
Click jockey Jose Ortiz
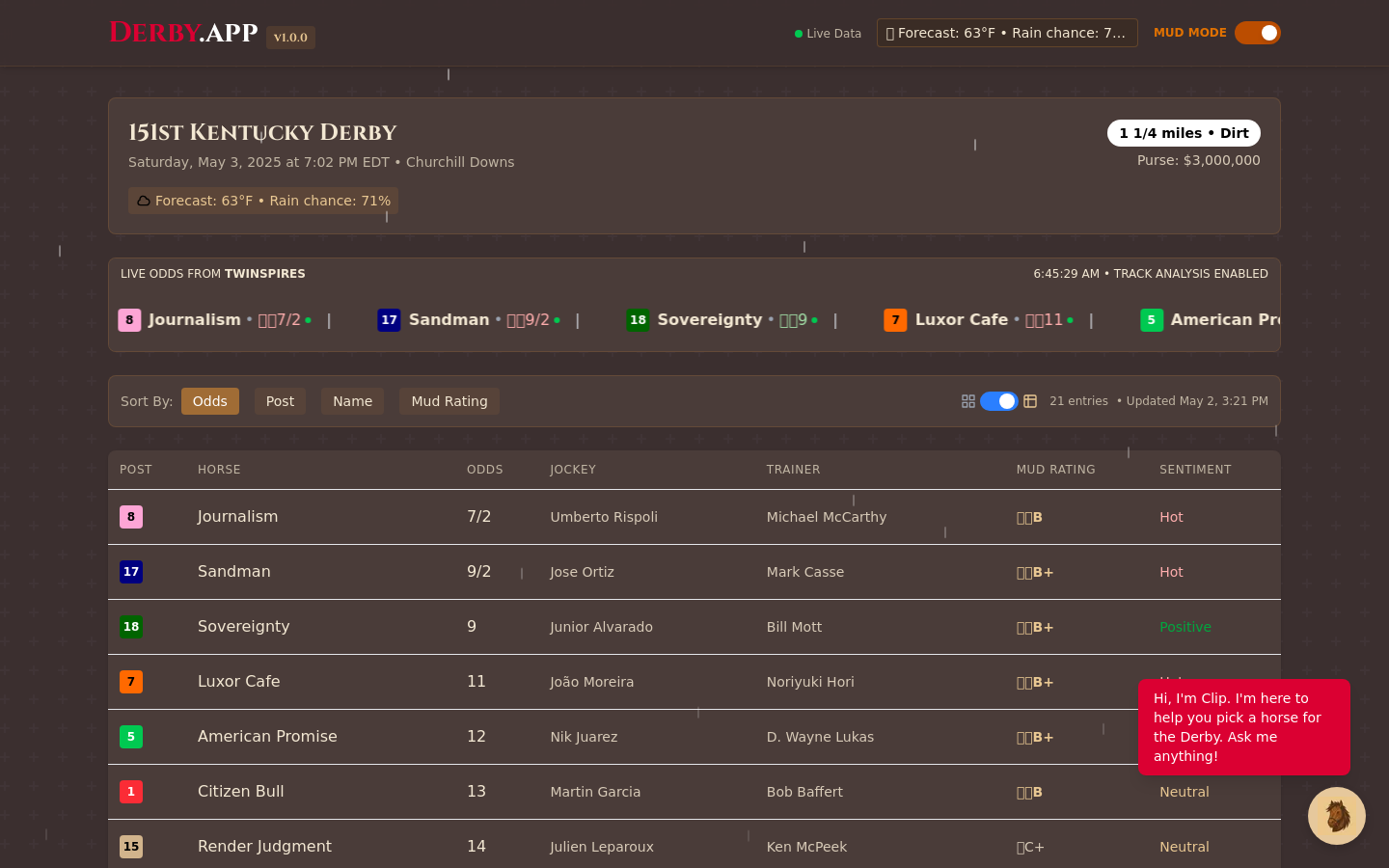click(582, 572)
